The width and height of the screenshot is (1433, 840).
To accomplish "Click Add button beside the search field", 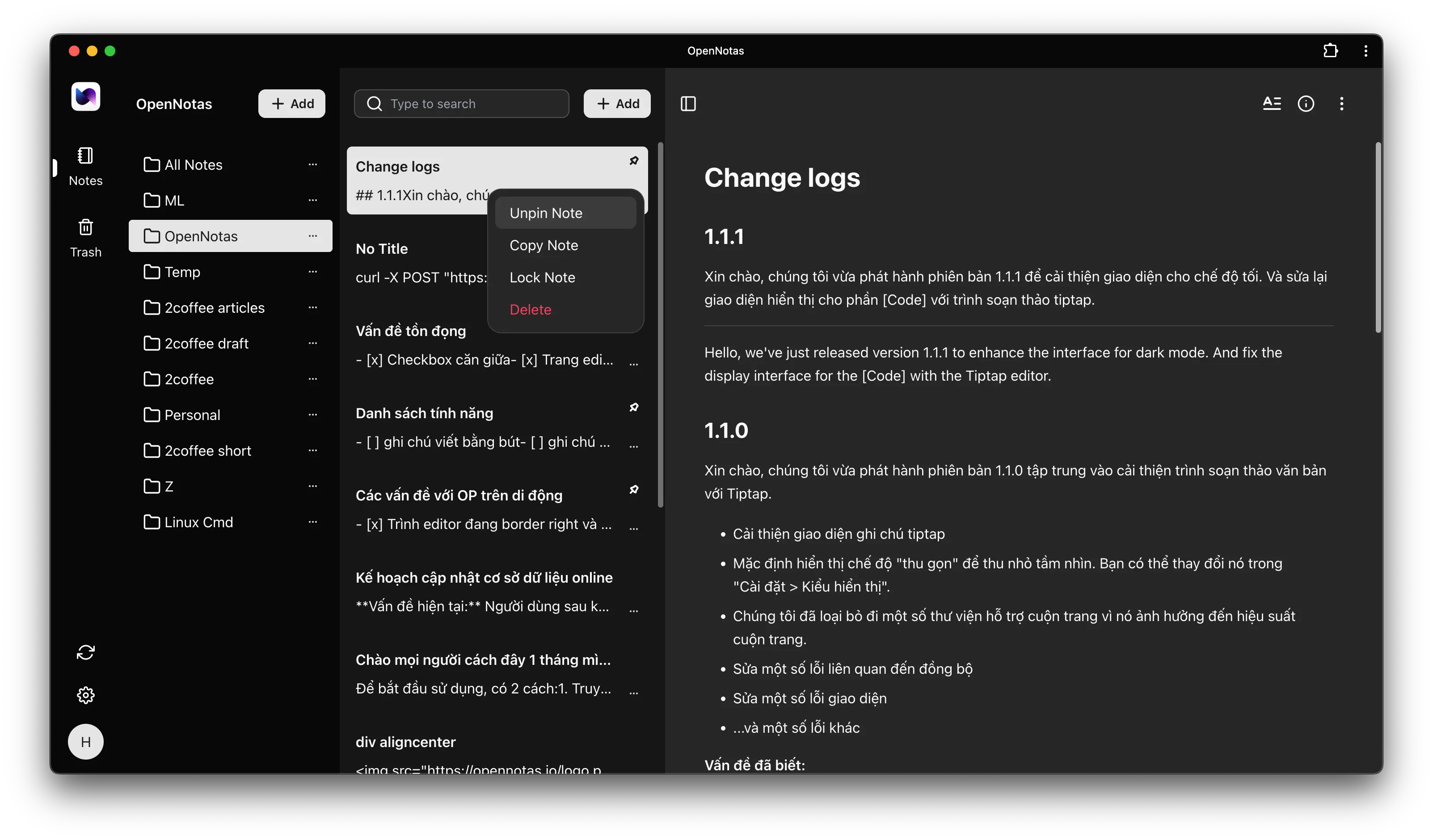I will point(616,104).
